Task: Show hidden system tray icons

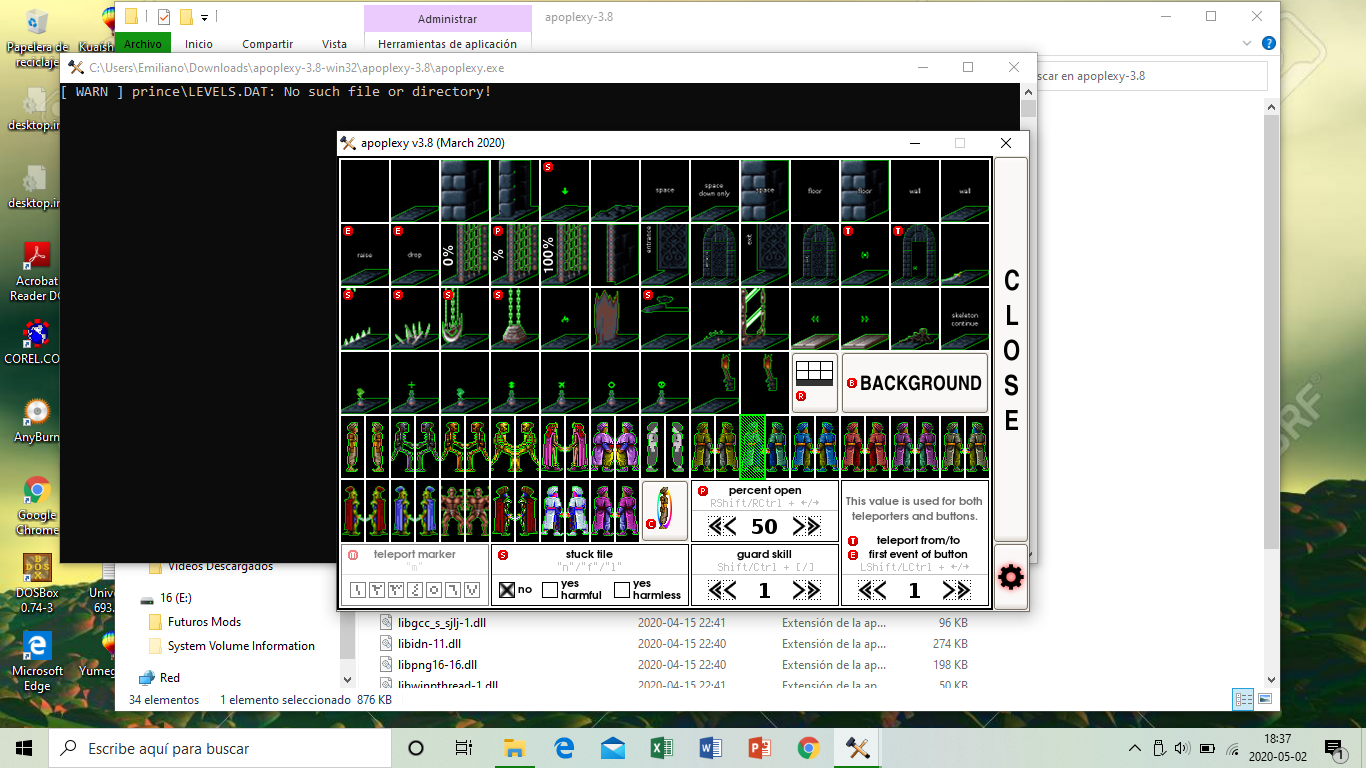Action: tap(1134, 748)
